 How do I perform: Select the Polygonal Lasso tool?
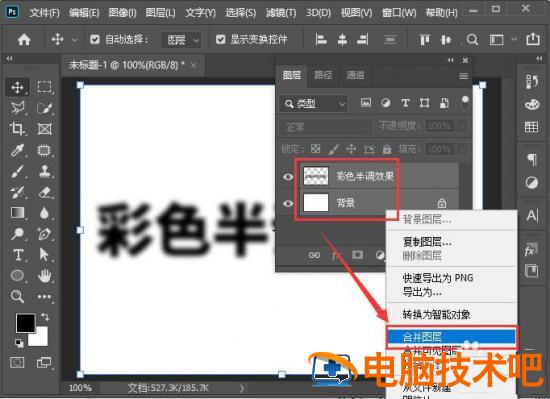click(x=17, y=108)
